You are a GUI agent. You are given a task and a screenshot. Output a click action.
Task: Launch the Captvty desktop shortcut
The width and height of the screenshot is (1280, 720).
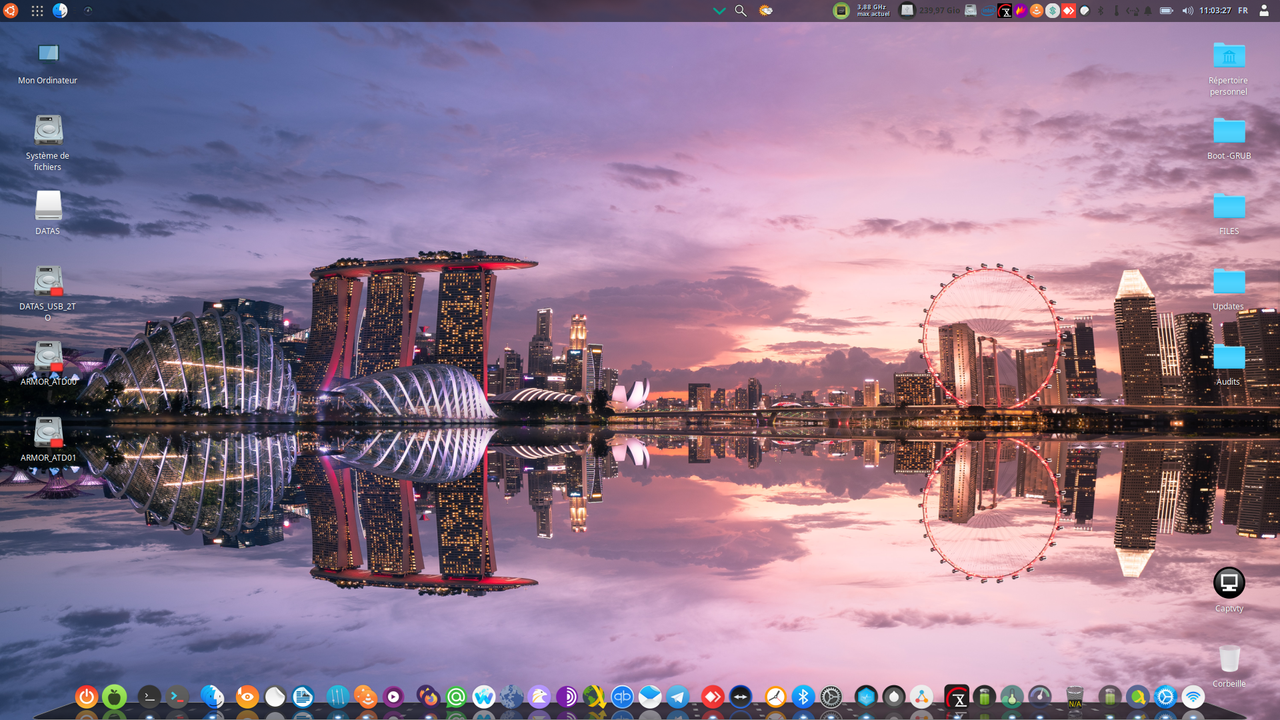[1229, 582]
